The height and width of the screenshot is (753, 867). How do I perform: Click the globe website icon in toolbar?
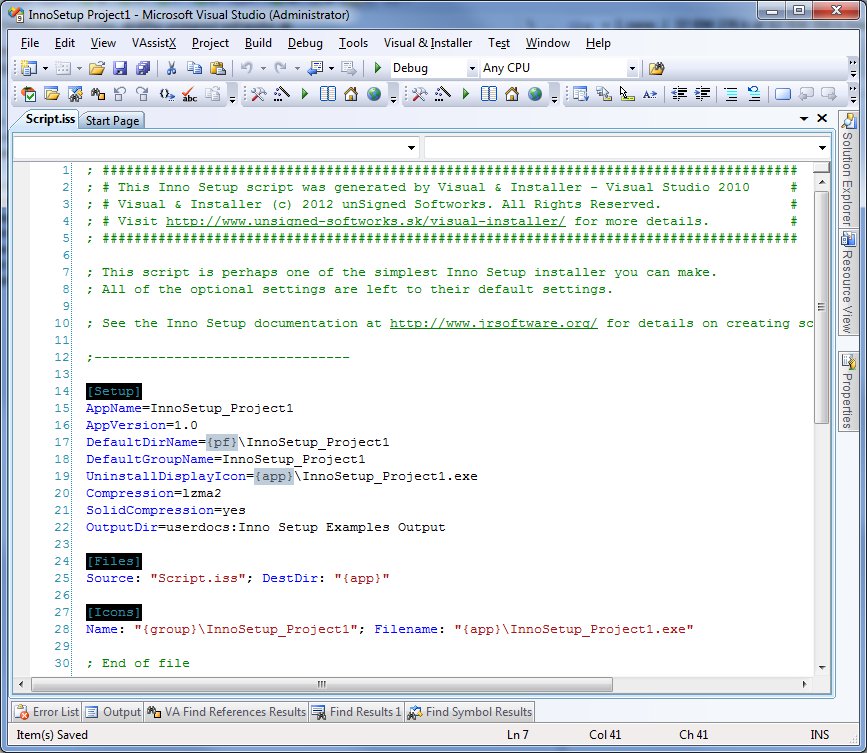coord(374,94)
